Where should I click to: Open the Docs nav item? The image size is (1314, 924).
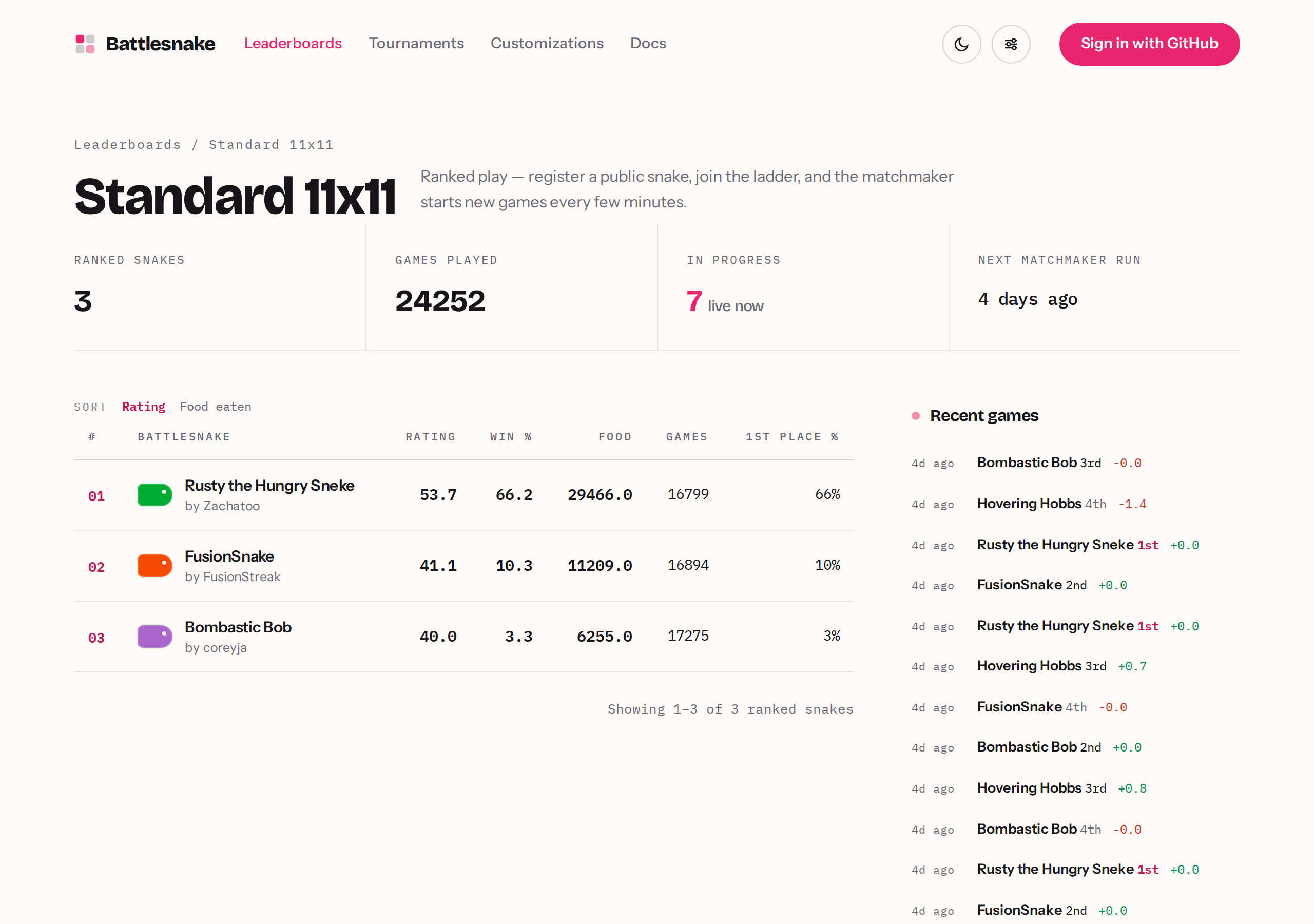648,44
